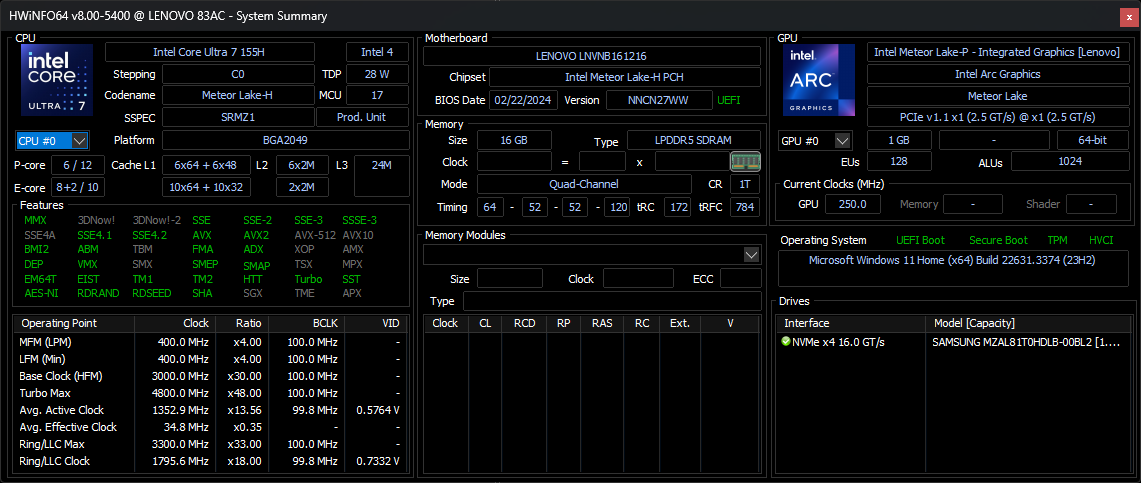Click the Secure Boot status label
Screen dimensions: 1141x483
[x=998, y=240]
